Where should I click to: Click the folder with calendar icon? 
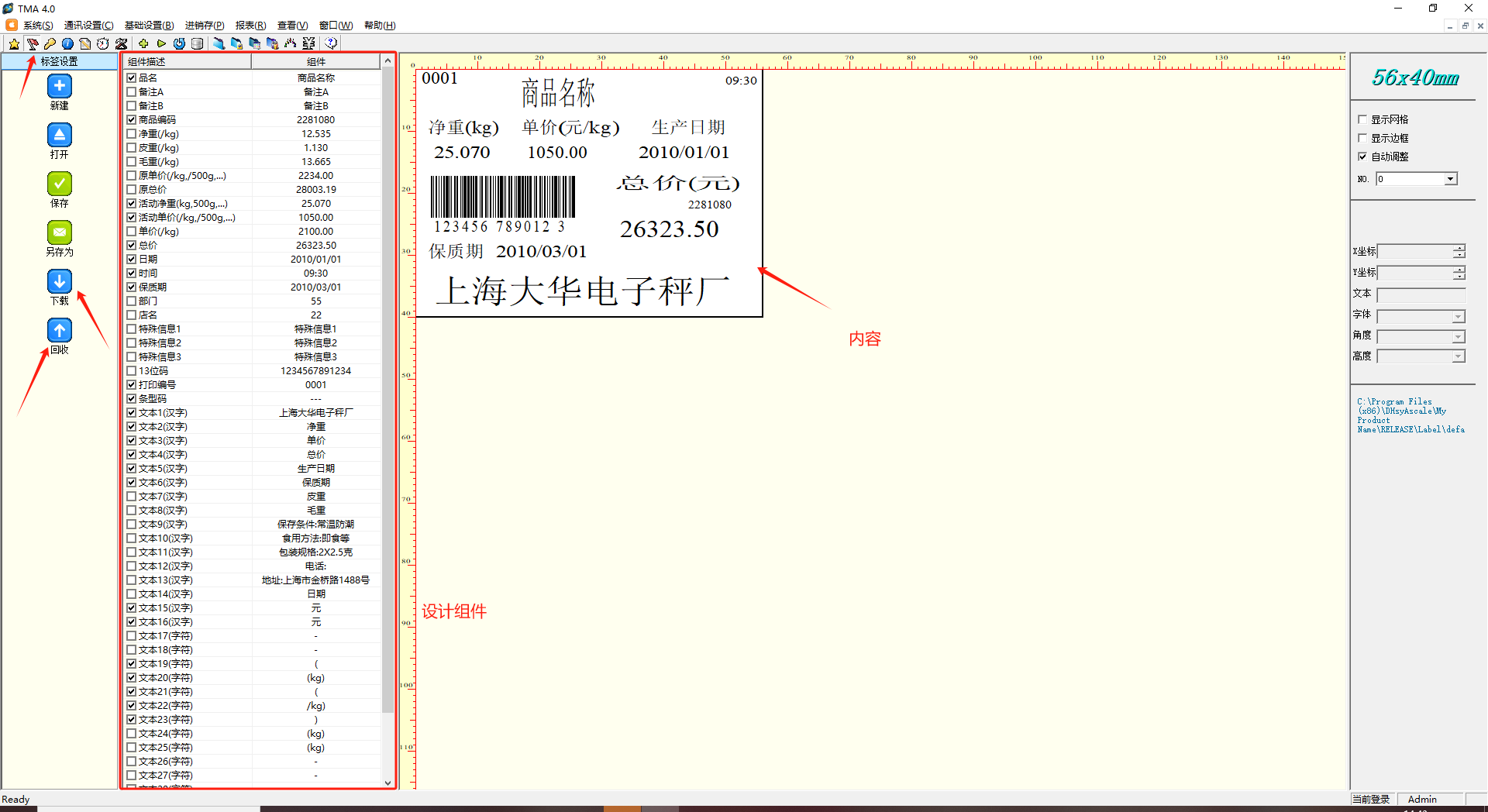coord(254,43)
